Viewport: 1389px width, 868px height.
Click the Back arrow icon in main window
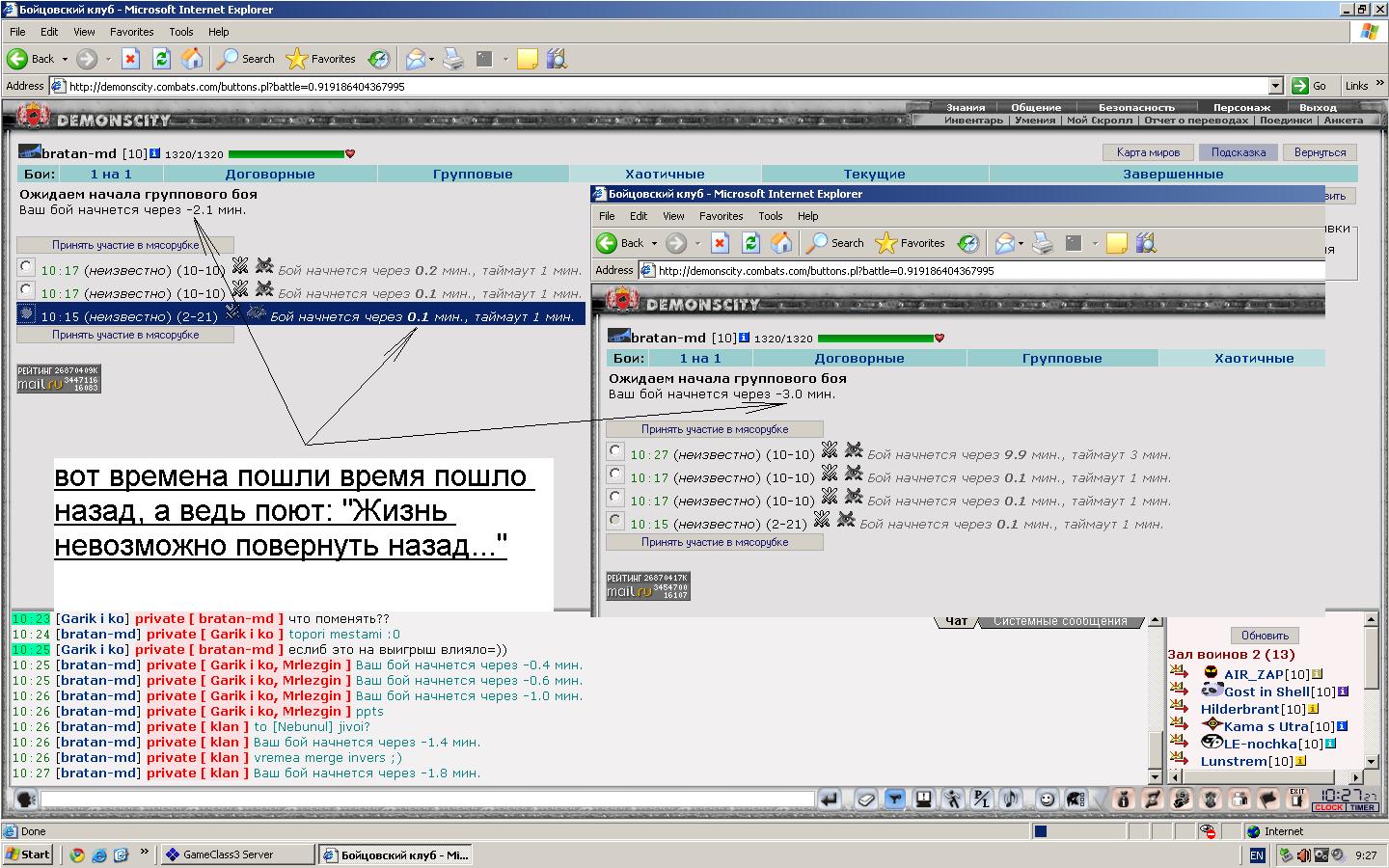(x=17, y=59)
